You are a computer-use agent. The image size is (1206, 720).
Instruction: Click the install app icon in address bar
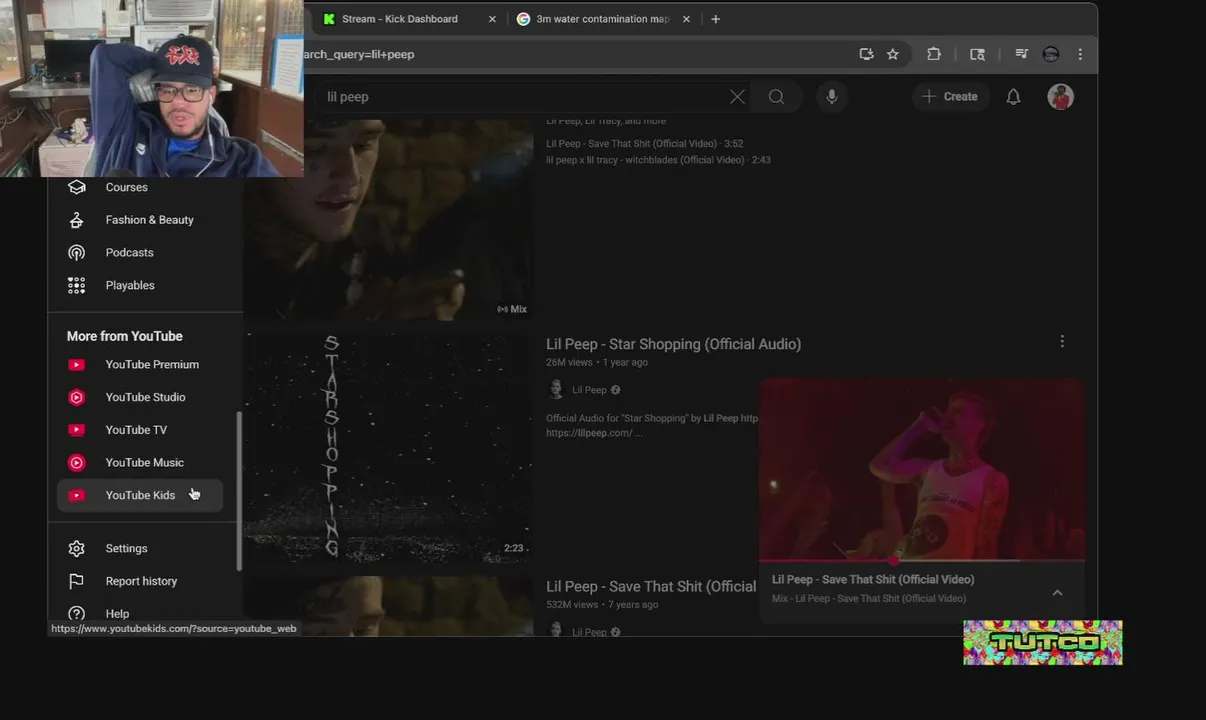point(866,54)
